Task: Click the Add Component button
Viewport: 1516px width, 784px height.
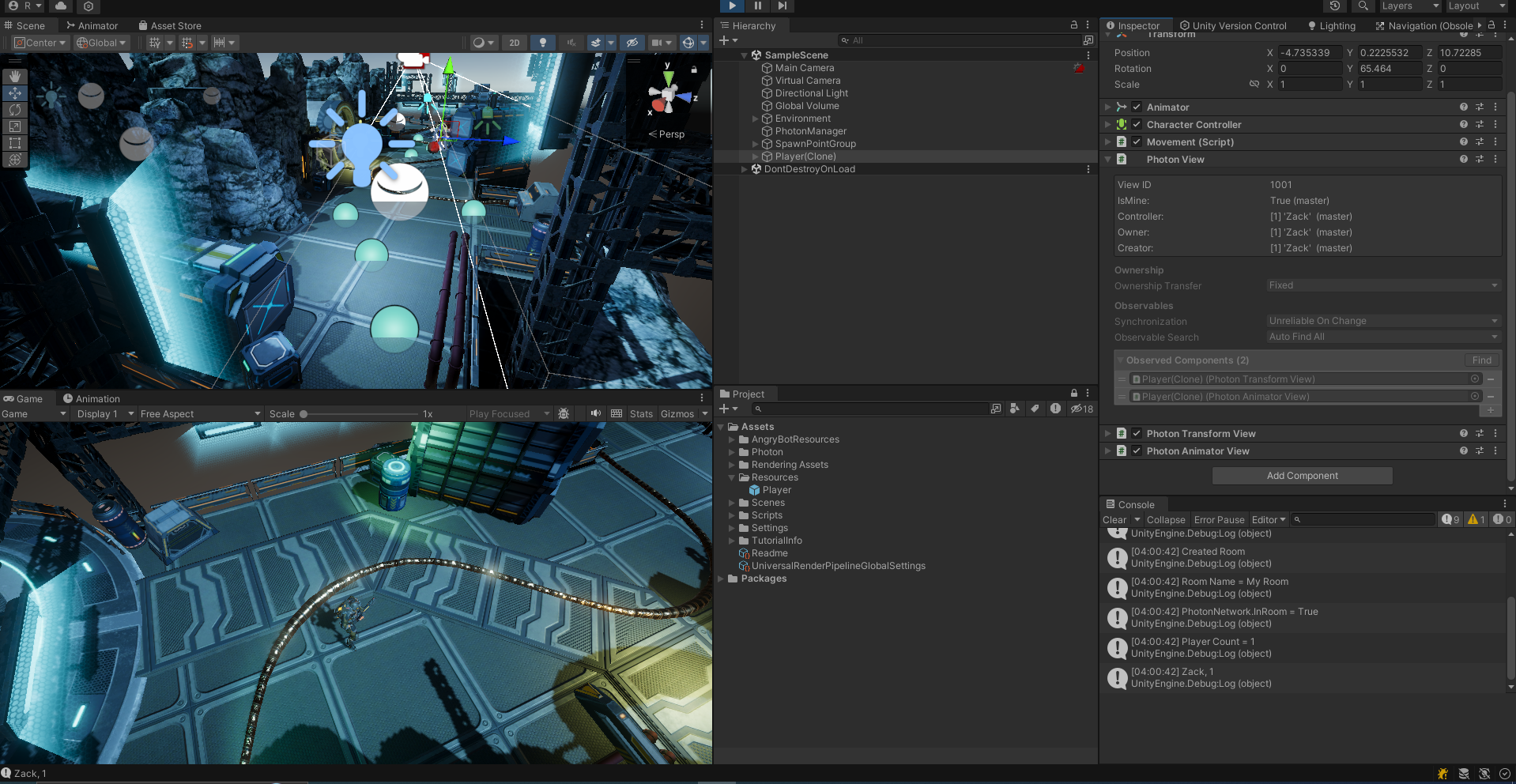Action: (x=1303, y=475)
